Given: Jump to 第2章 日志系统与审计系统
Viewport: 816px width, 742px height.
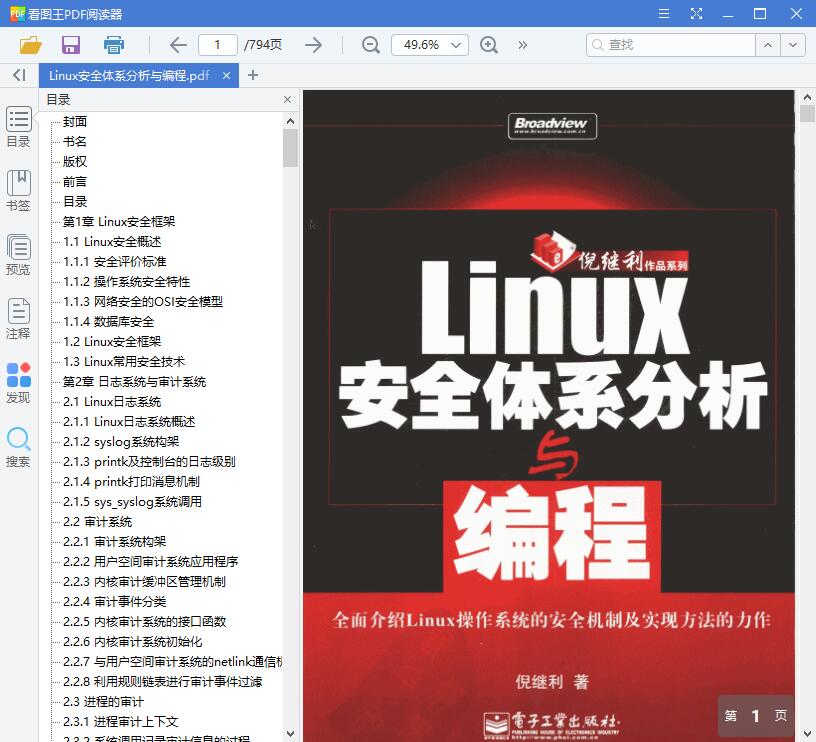Looking at the screenshot, I should click(x=134, y=382).
